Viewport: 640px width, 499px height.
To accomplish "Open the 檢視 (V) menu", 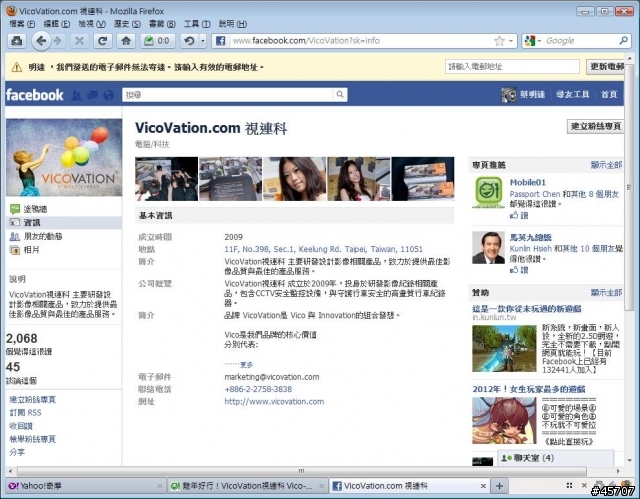I will coord(92,24).
